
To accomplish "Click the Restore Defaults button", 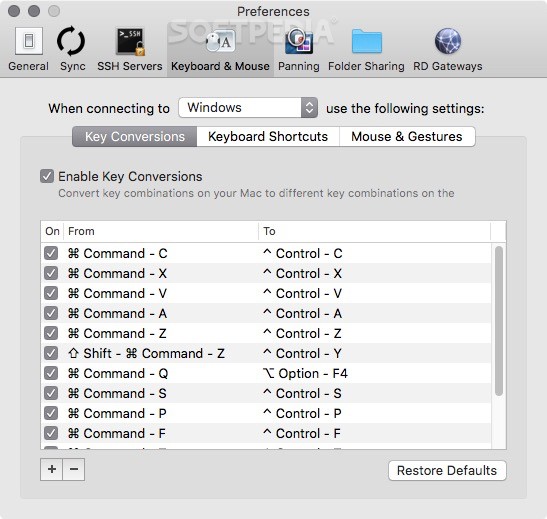I will pyautogui.click(x=447, y=471).
